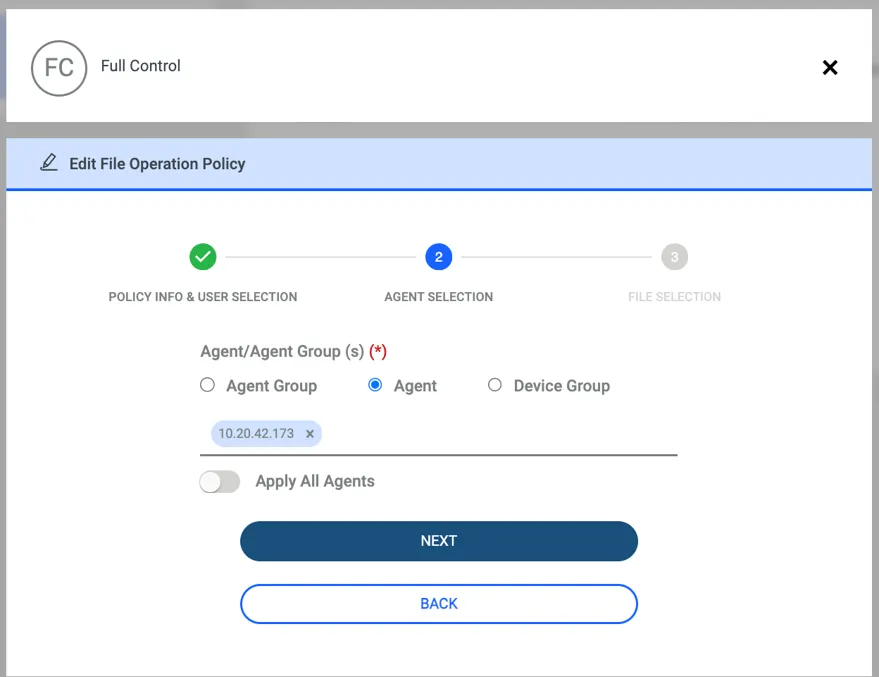Click Edit File Operation Policy heading
The width and height of the screenshot is (879, 677).
click(x=158, y=164)
